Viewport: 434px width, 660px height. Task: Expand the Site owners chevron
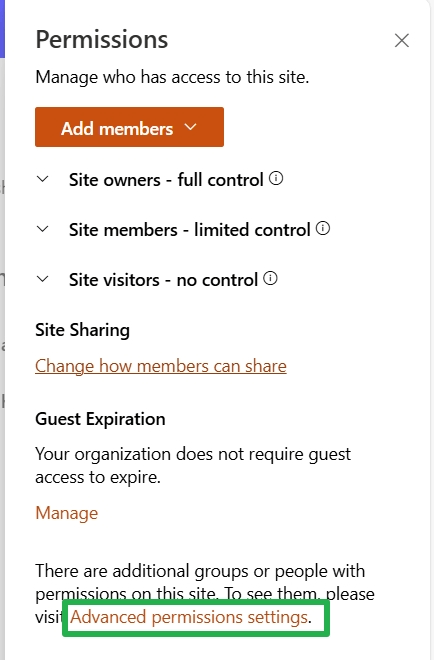coord(43,179)
